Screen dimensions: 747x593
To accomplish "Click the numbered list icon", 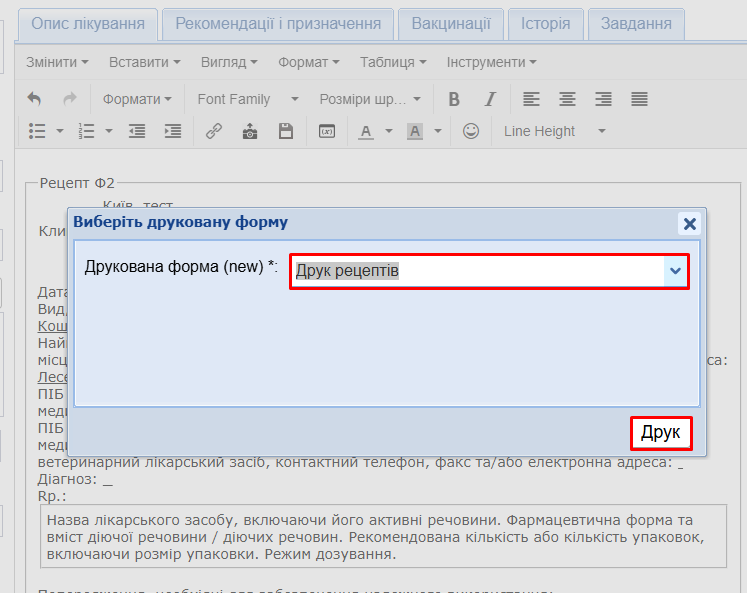I will (86, 131).
